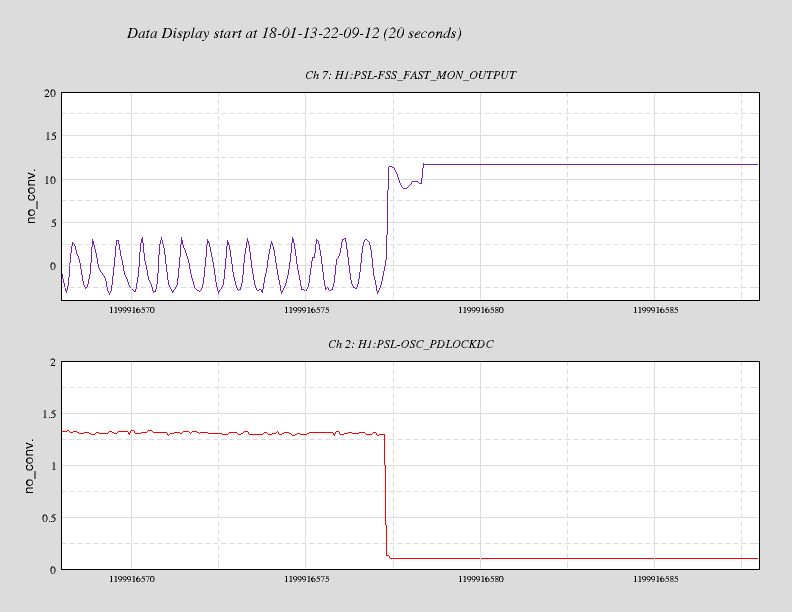Click the 10 tick on top plot y-axis
This screenshot has width=792, height=612.
pyautogui.click(x=49, y=180)
